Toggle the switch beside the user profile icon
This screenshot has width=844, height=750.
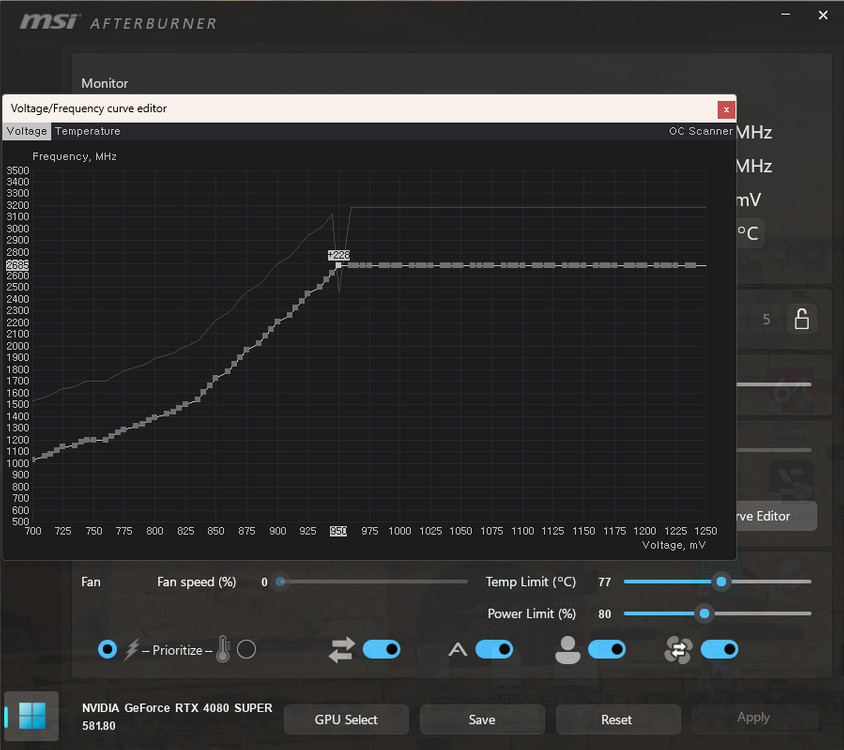[x=608, y=649]
